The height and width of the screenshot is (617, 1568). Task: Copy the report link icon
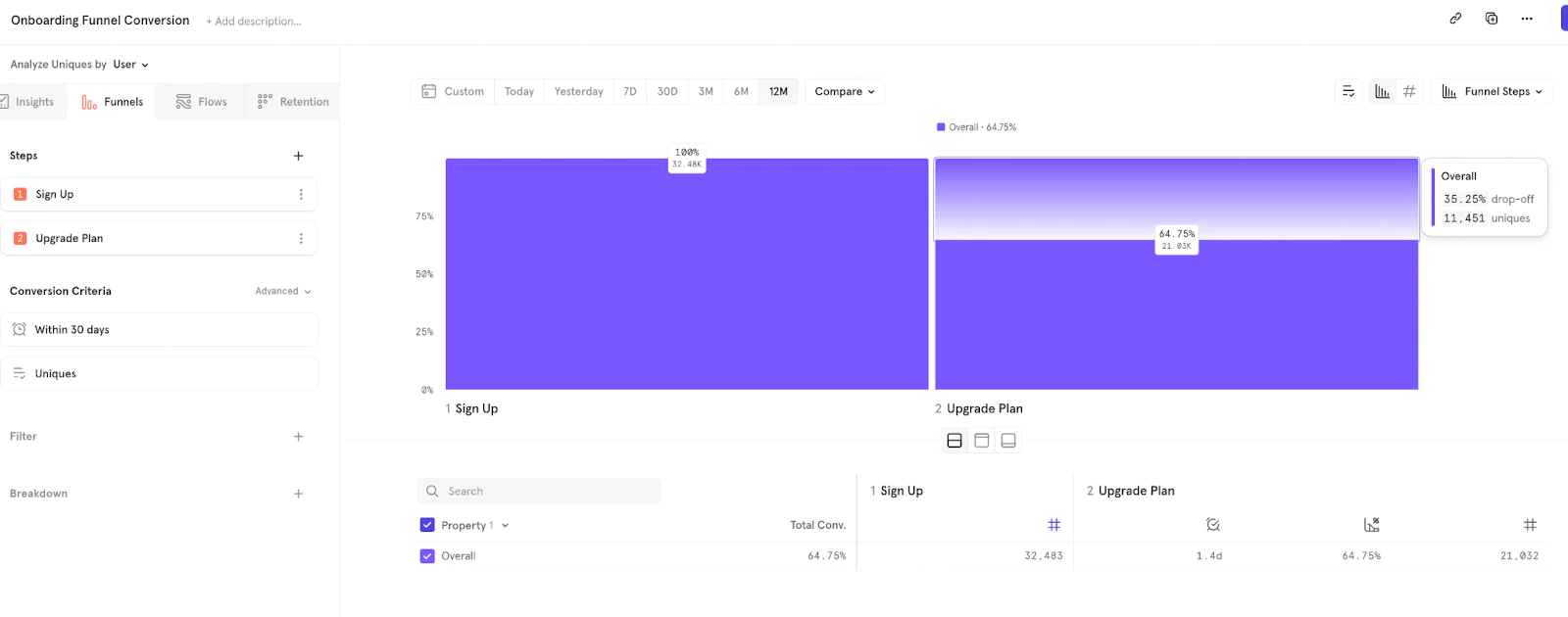(x=1455, y=19)
